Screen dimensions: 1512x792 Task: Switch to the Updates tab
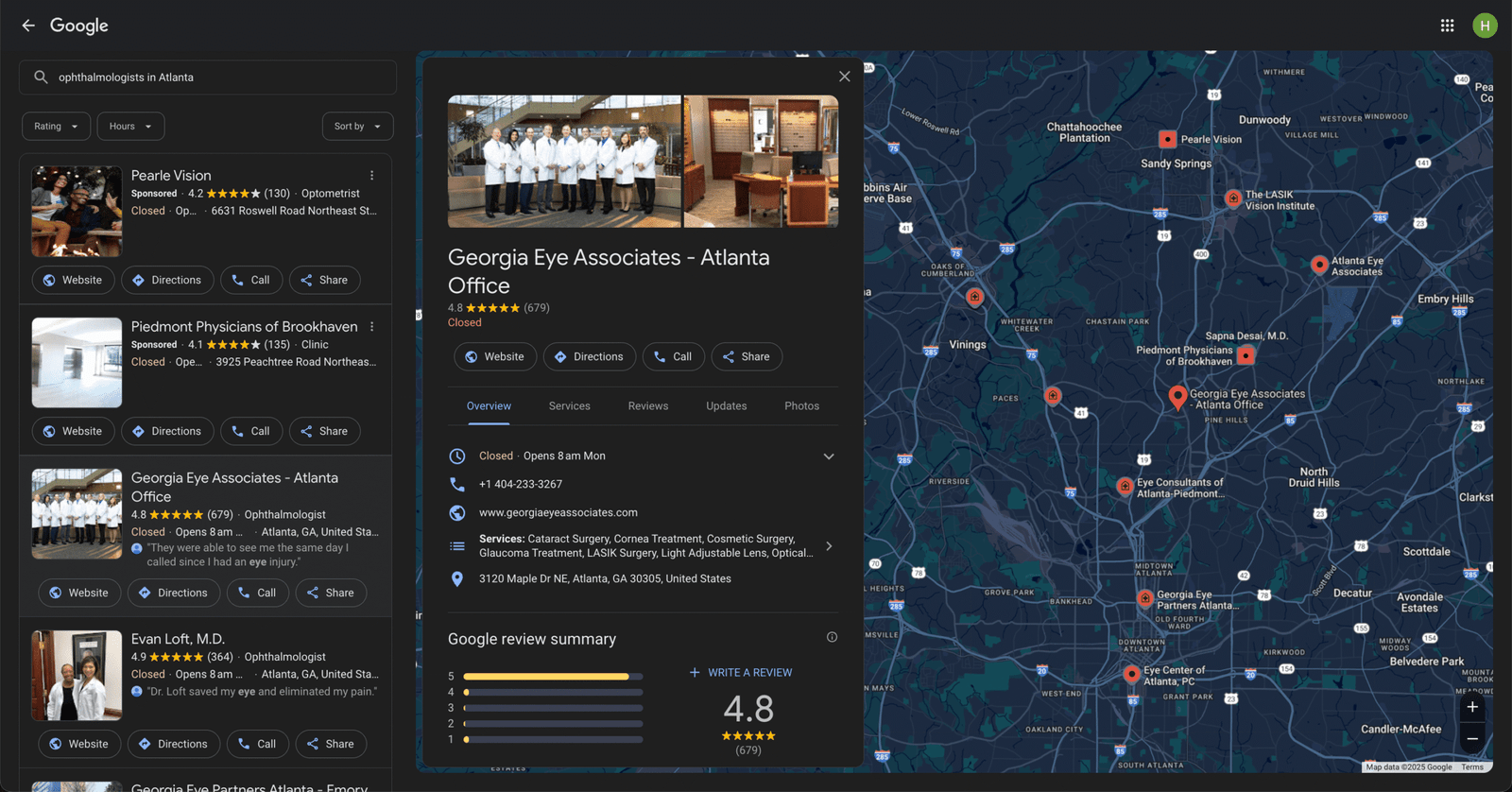point(727,406)
